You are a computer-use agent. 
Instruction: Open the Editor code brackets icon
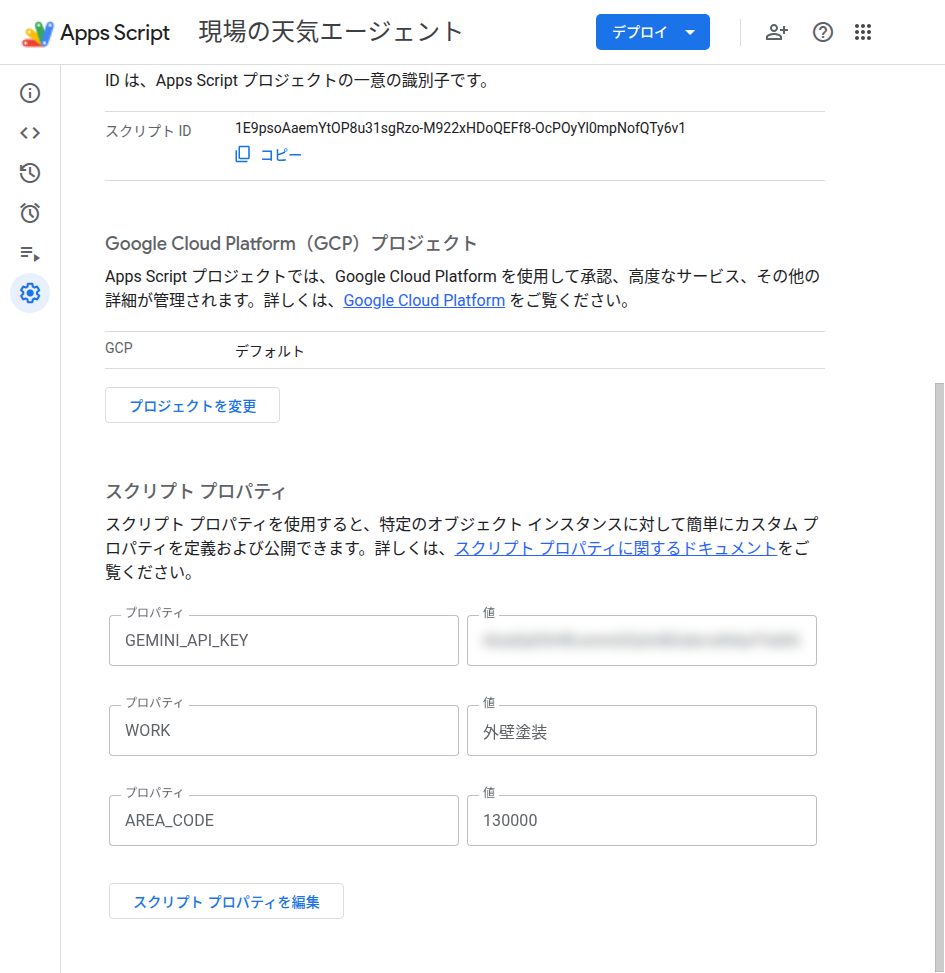click(30, 133)
